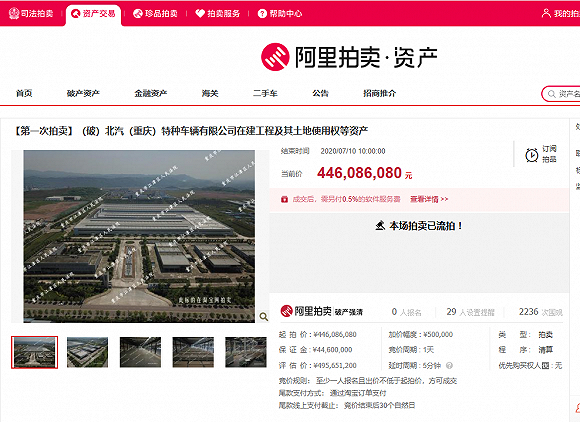
Task: Select the 资产交易 tab
Action: (93, 14)
